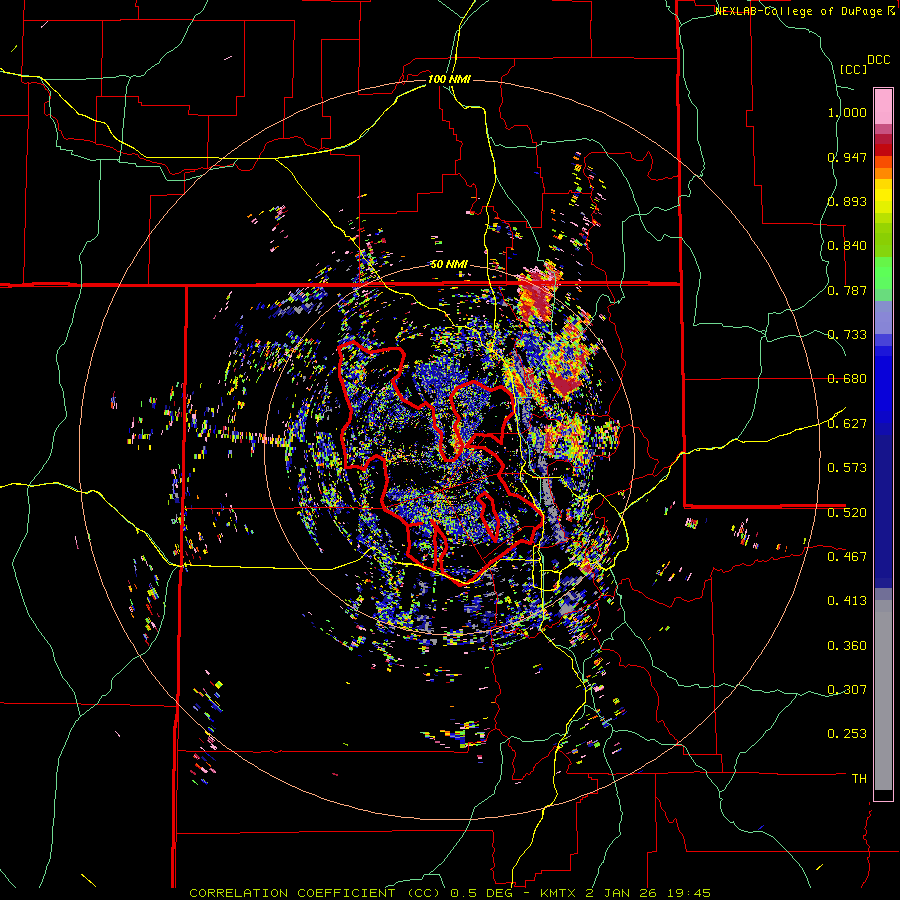Viewport: 900px width, 900px height.
Task: Click the TH threshold label
Action: click(x=859, y=779)
